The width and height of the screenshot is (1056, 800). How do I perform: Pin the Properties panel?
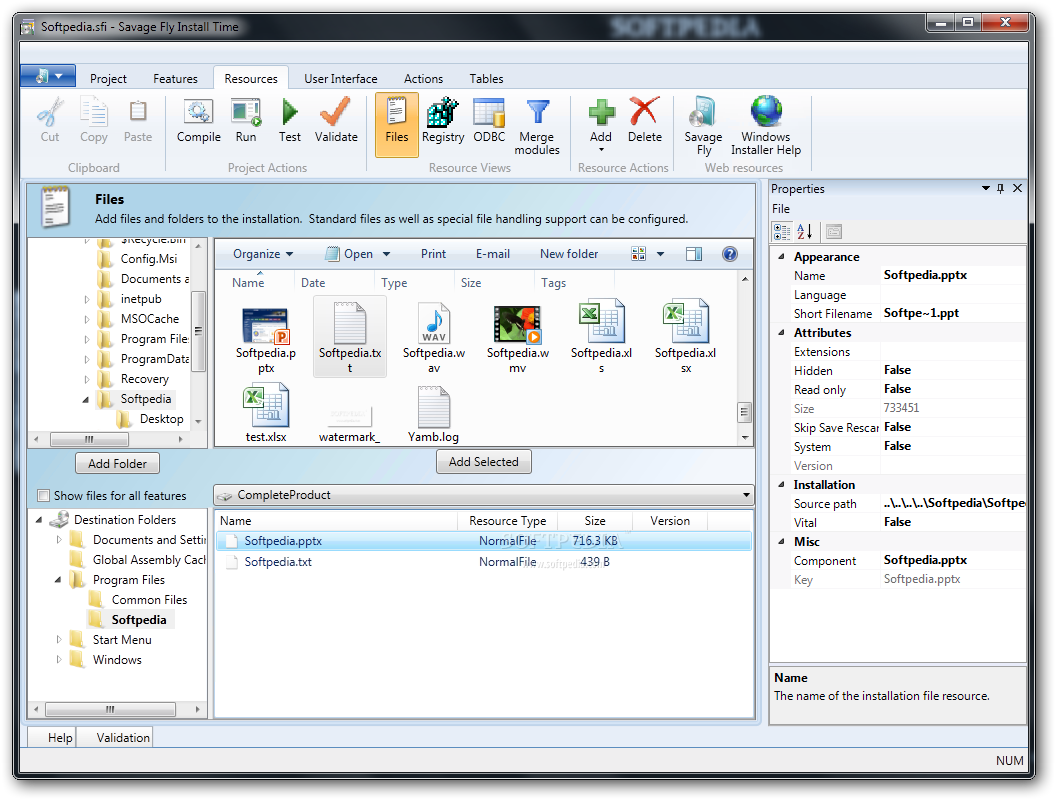point(1001,189)
